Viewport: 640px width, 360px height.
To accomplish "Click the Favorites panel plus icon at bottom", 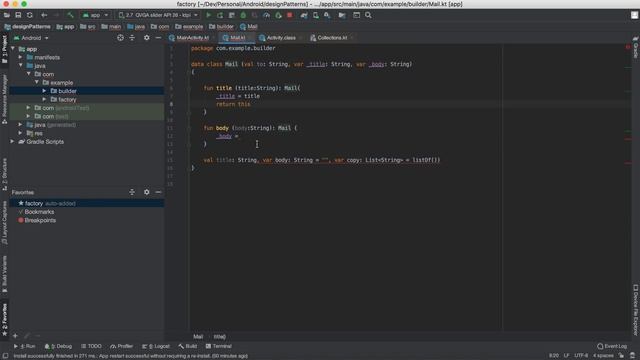I will 15,336.
